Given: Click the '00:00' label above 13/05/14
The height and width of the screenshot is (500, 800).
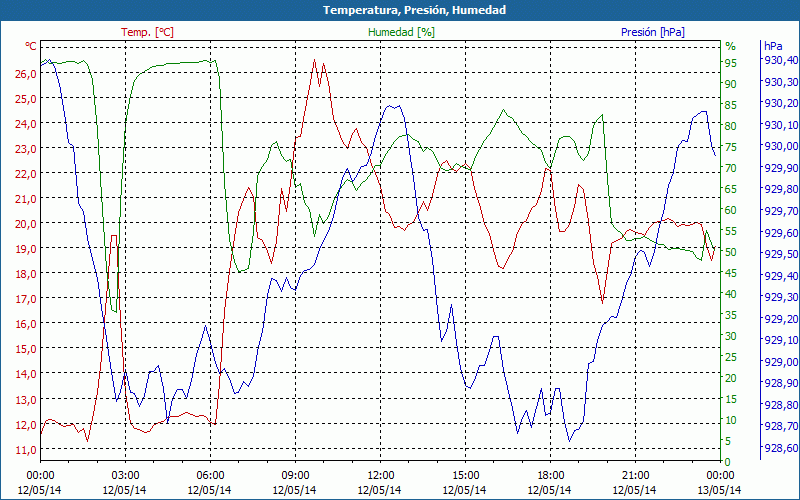Looking at the screenshot, I should coord(720,476).
